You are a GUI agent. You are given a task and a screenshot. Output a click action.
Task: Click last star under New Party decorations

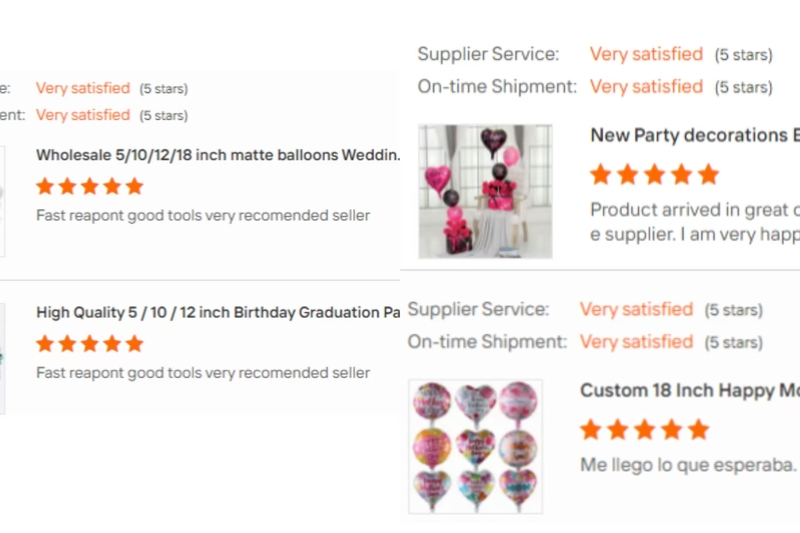point(708,175)
